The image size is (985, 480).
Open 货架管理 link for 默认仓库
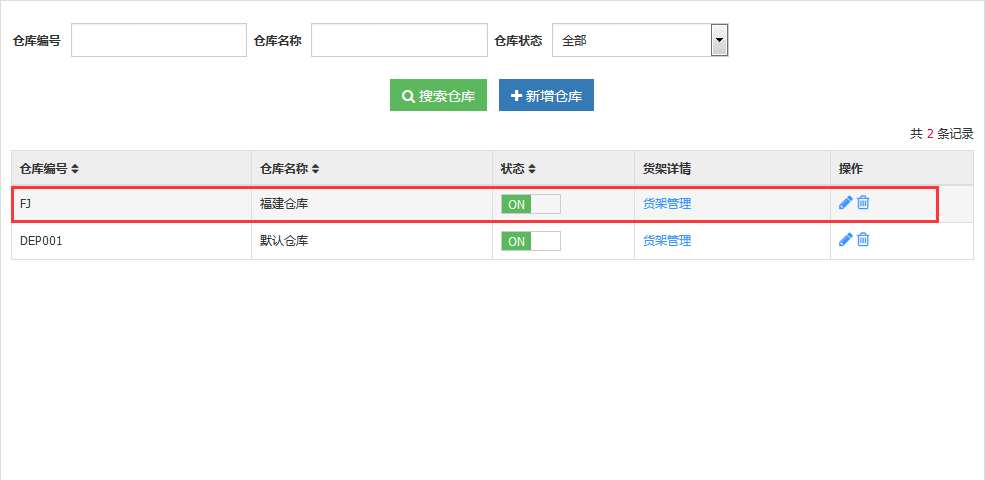[667, 241]
